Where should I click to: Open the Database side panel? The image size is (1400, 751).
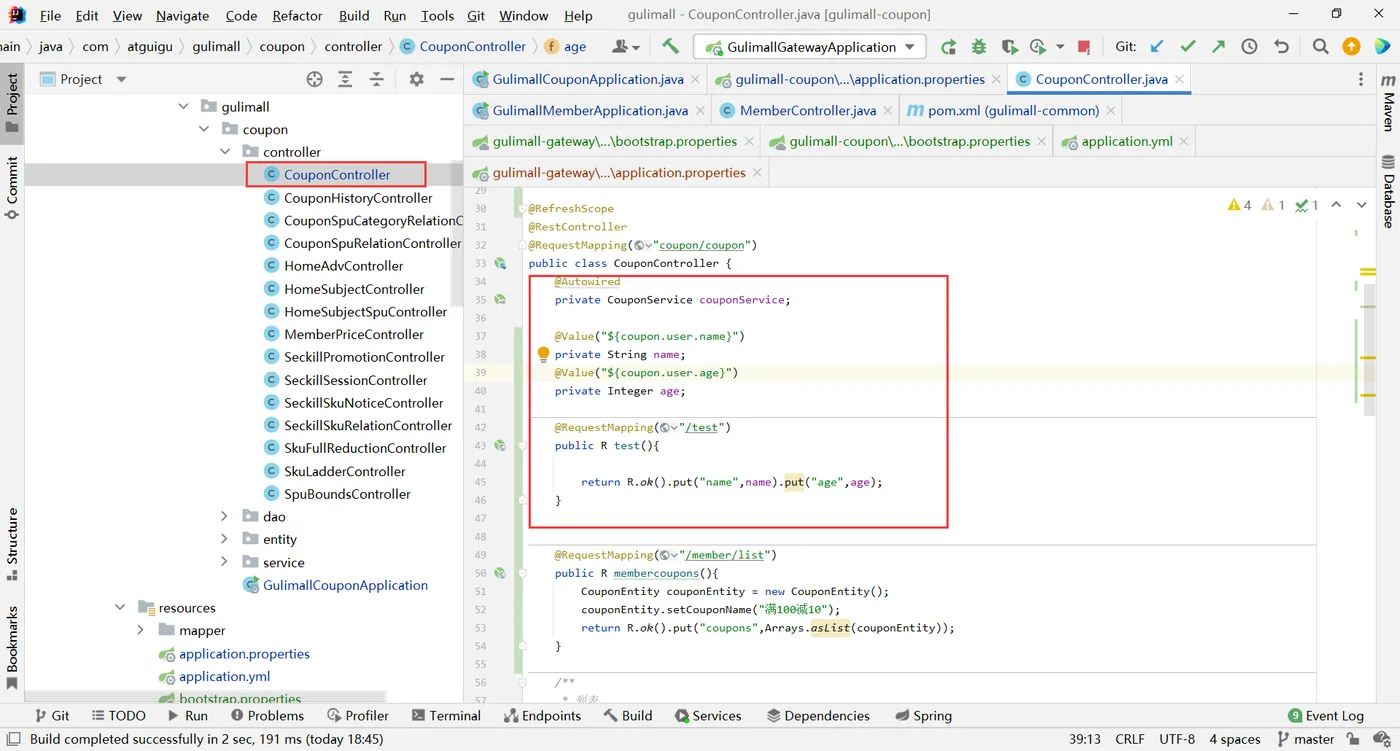(x=1388, y=191)
